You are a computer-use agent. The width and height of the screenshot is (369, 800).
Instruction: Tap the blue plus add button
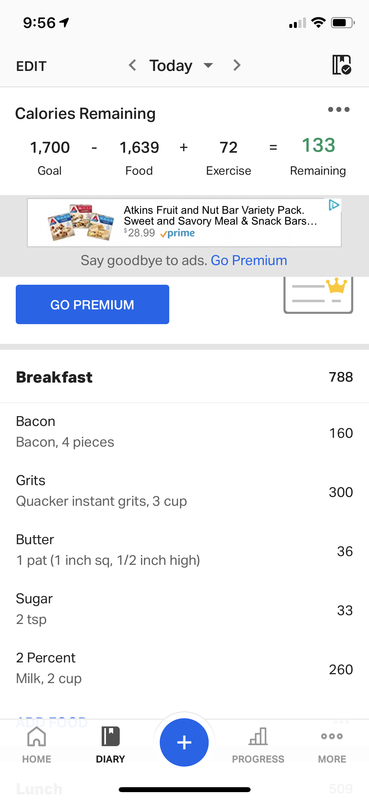point(184,742)
